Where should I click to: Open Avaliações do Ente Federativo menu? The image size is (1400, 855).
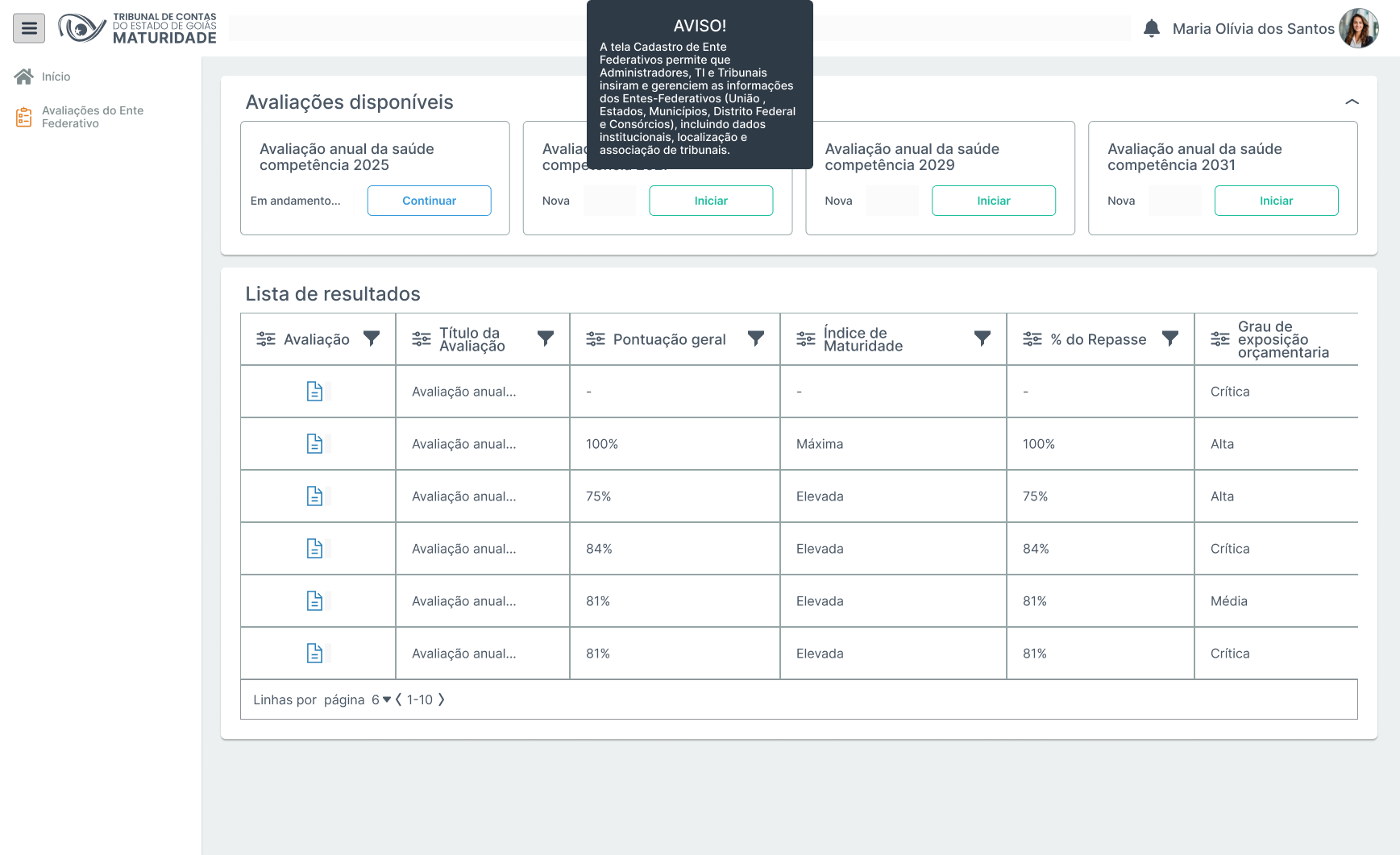coord(92,117)
